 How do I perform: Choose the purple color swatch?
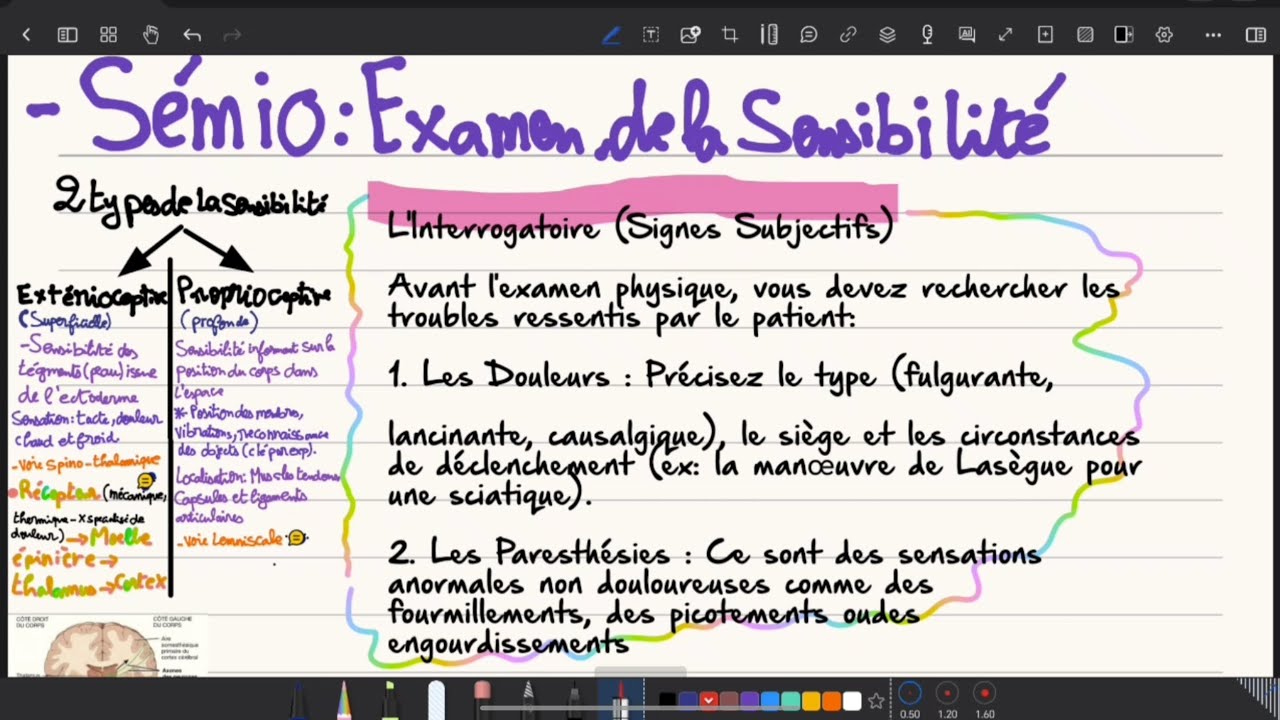749,701
